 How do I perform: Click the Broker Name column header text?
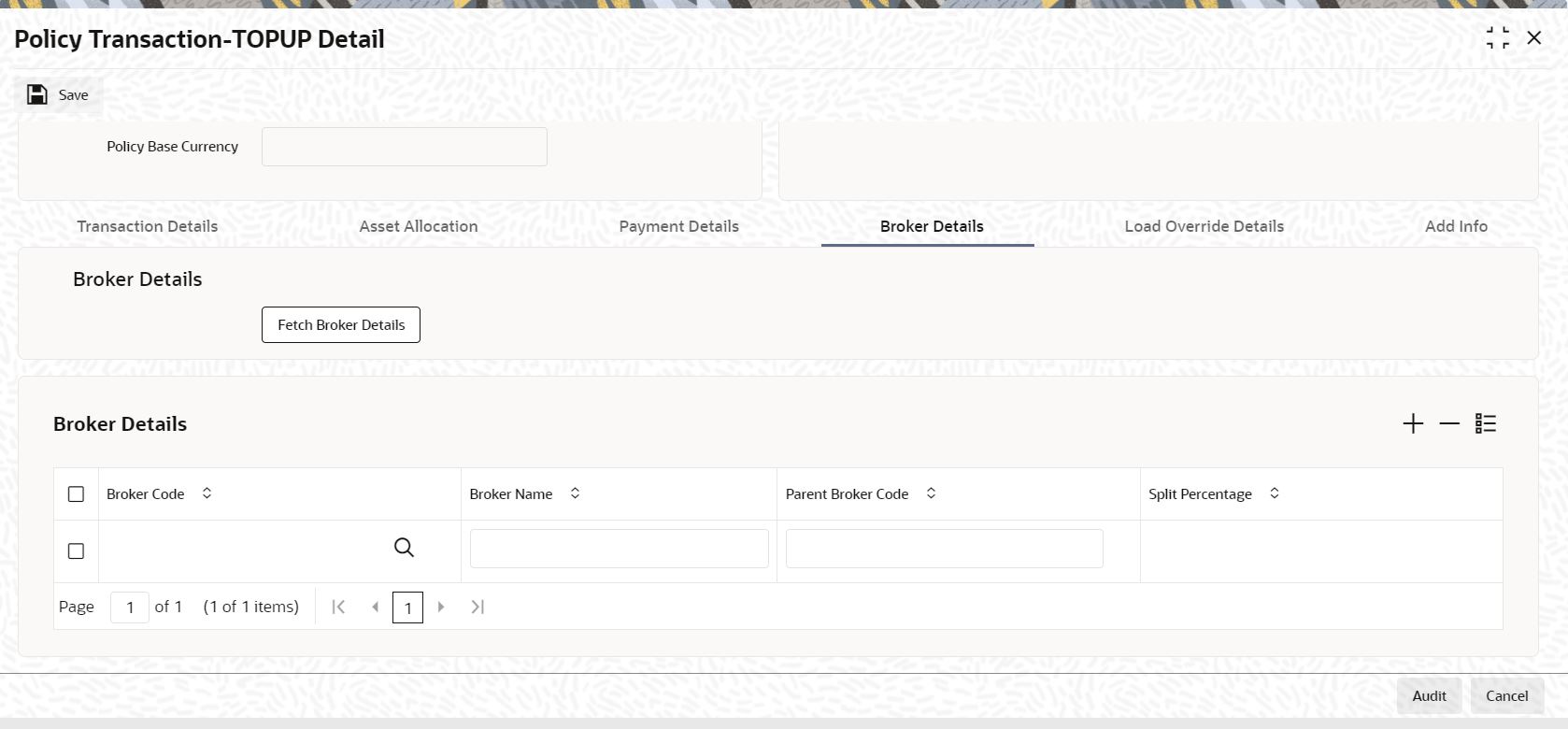click(511, 493)
